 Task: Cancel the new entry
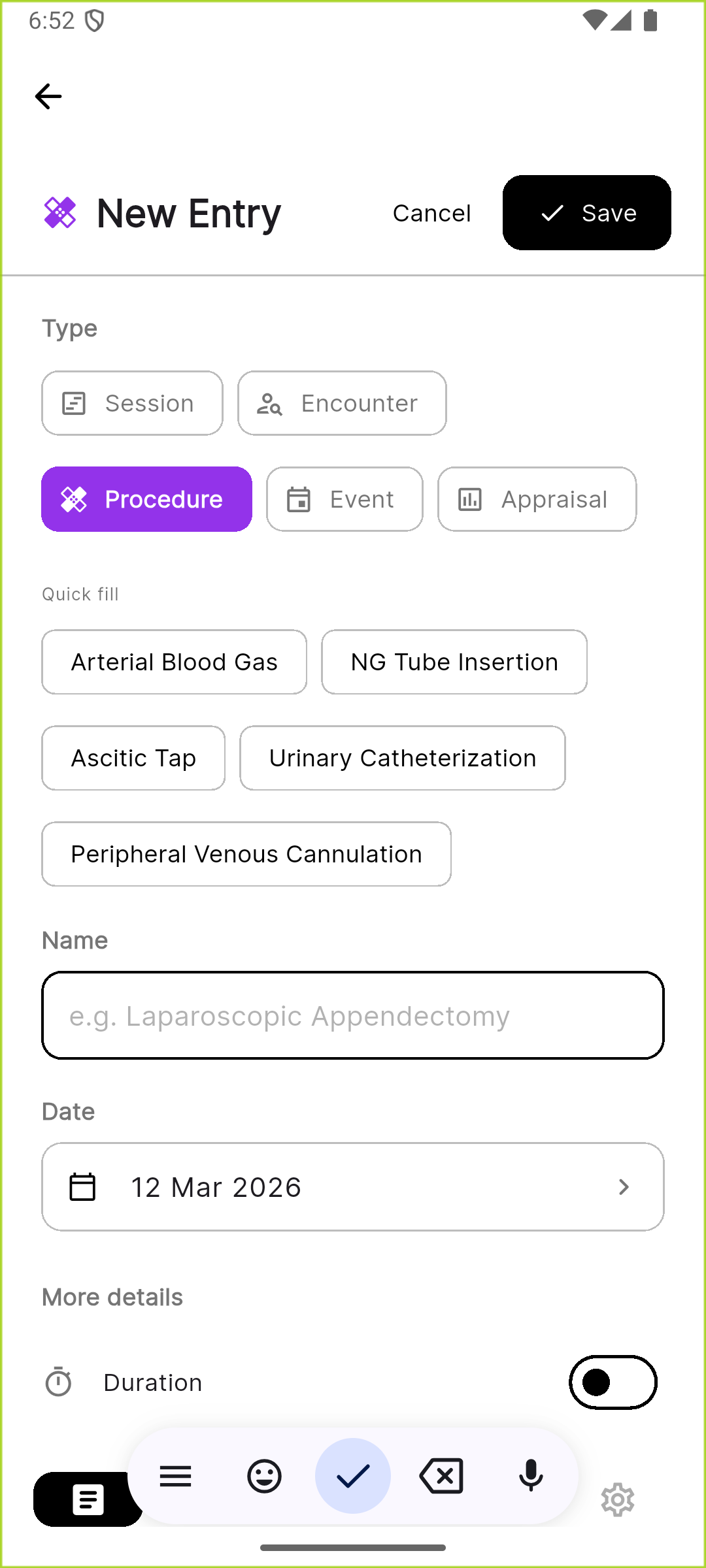tap(431, 213)
